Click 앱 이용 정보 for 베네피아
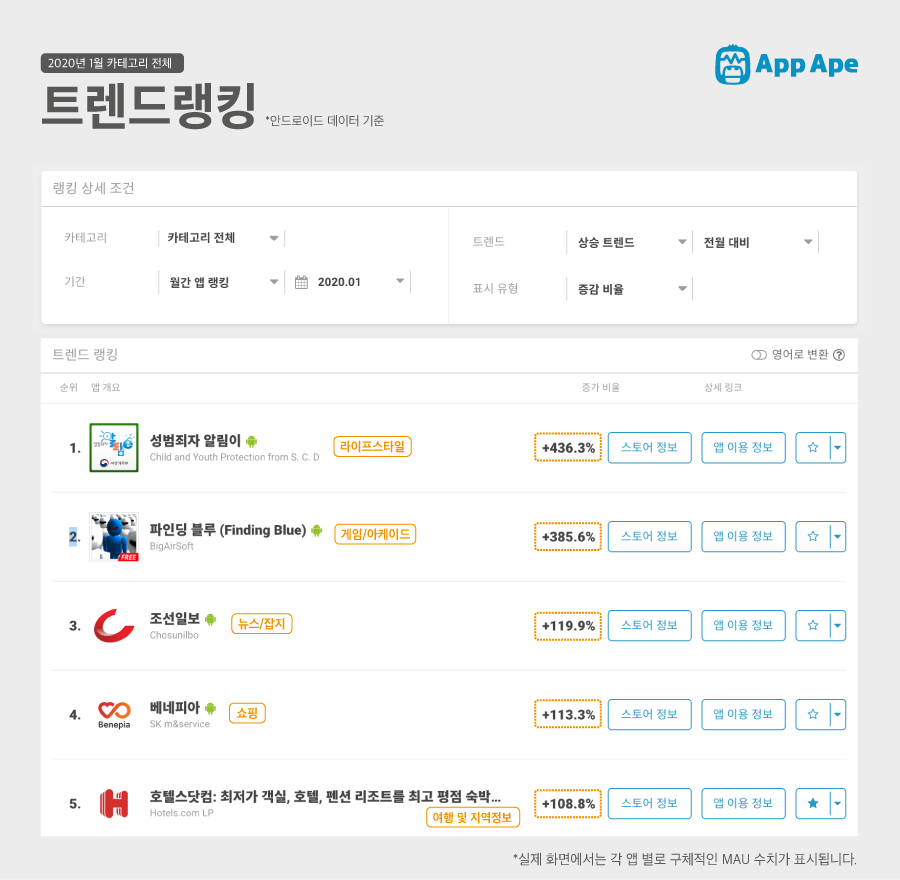Viewport: 900px width, 880px height. tap(743, 715)
